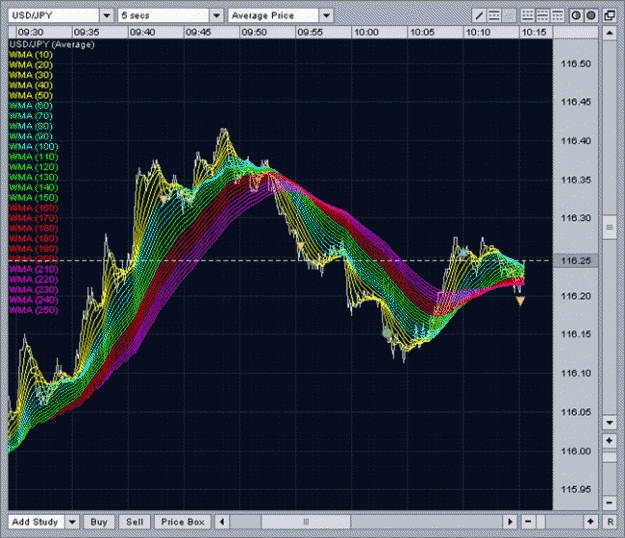This screenshot has width=625, height=538.
Task: Click the USD/JPY symbol field
Action: tap(54, 16)
